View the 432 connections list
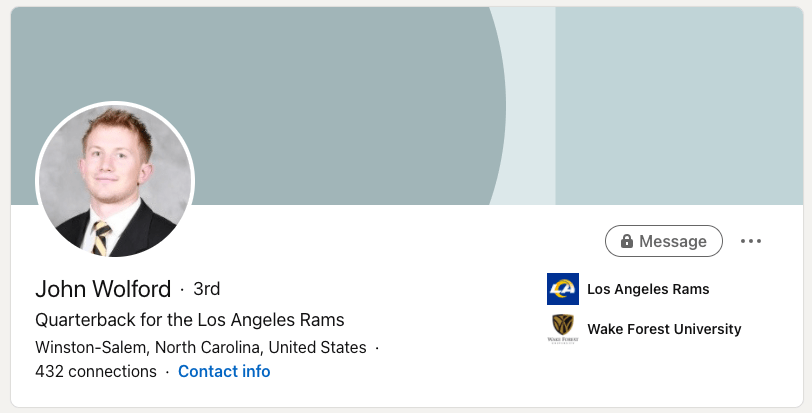This screenshot has height=413, width=812. [x=96, y=371]
